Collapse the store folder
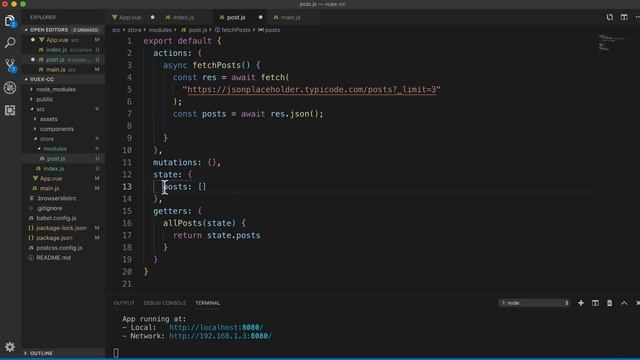Image resolution: width=640 pixels, height=360 pixels. 47,139
